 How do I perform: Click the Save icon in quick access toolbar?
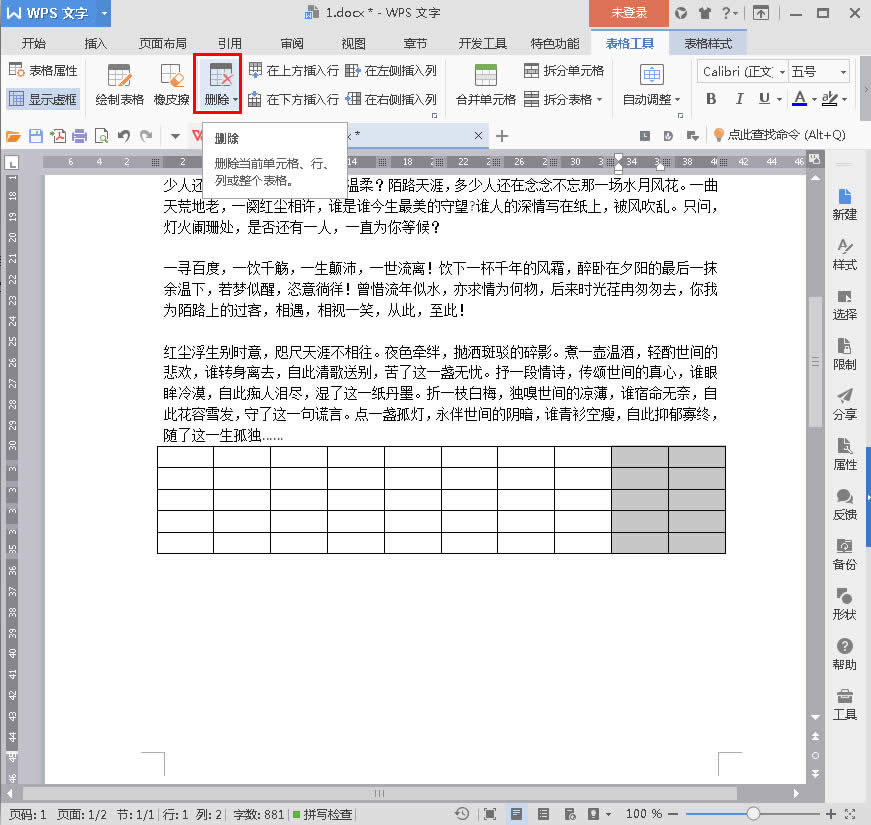pyautogui.click(x=36, y=136)
